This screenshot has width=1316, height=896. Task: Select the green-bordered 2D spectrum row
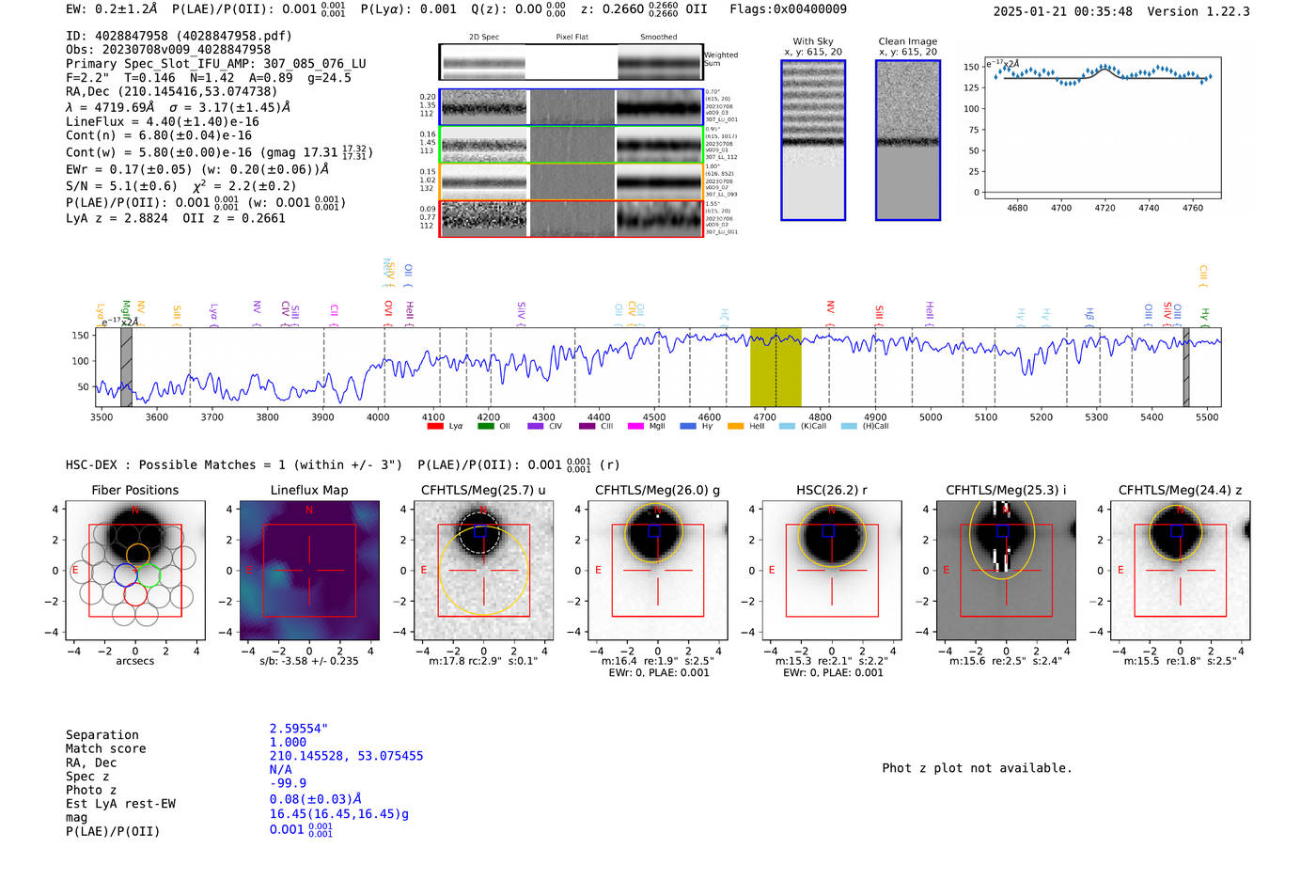tap(572, 145)
